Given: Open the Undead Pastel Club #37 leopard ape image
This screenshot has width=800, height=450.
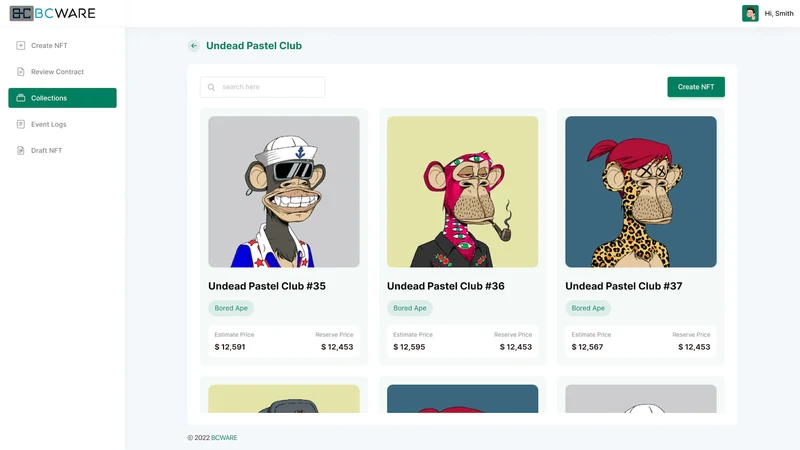Looking at the screenshot, I should click(x=641, y=192).
